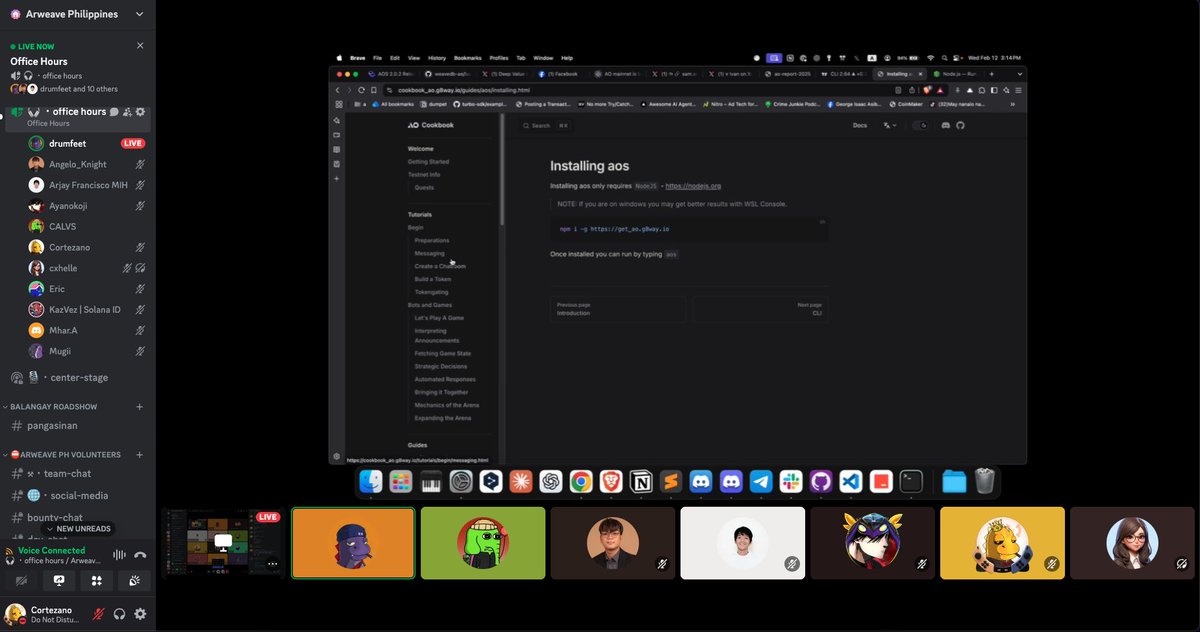The height and width of the screenshot is (632, 1200).
Task: Open the History menu in streamed menu bar
Action: click(437, 58)
